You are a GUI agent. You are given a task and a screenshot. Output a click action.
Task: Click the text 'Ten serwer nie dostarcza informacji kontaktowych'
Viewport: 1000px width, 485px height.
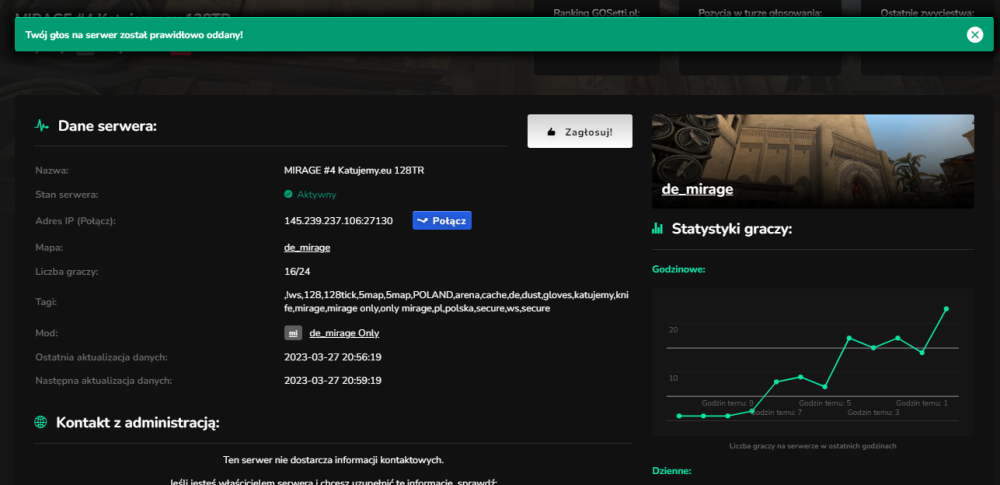pos(333,459)
